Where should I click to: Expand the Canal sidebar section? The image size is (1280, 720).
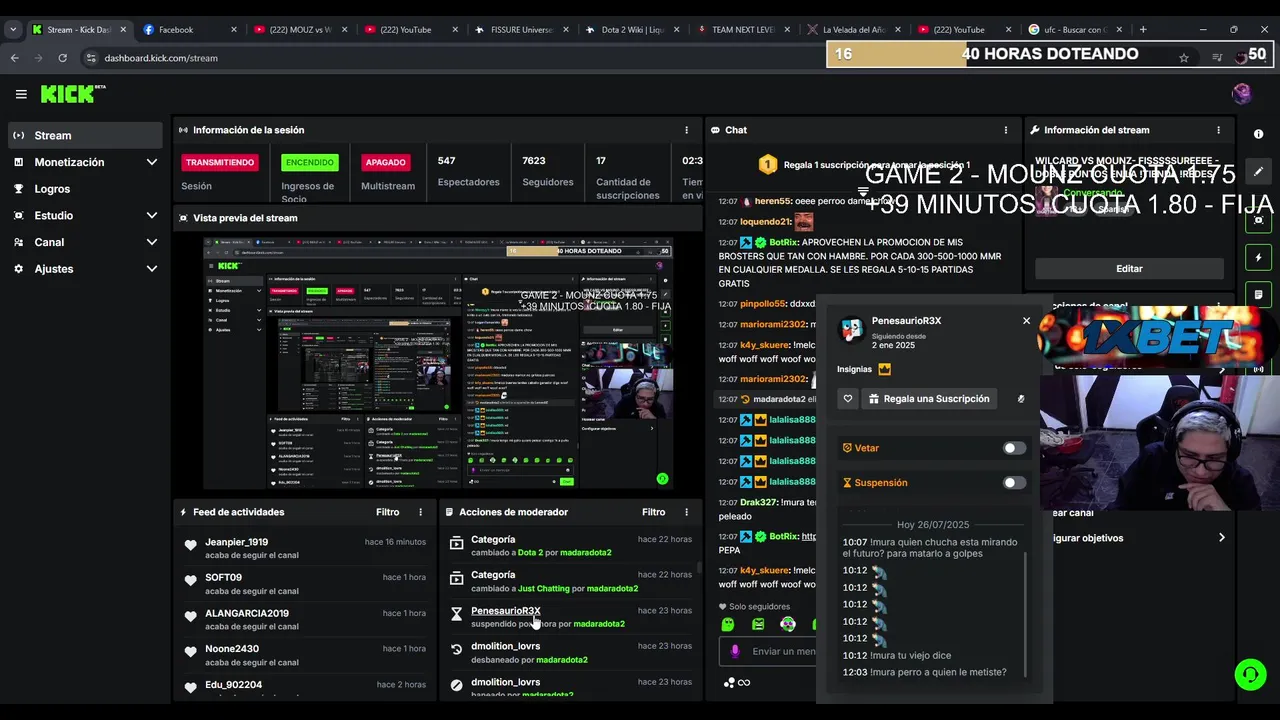pyautogui.click(x=152, y=242)
